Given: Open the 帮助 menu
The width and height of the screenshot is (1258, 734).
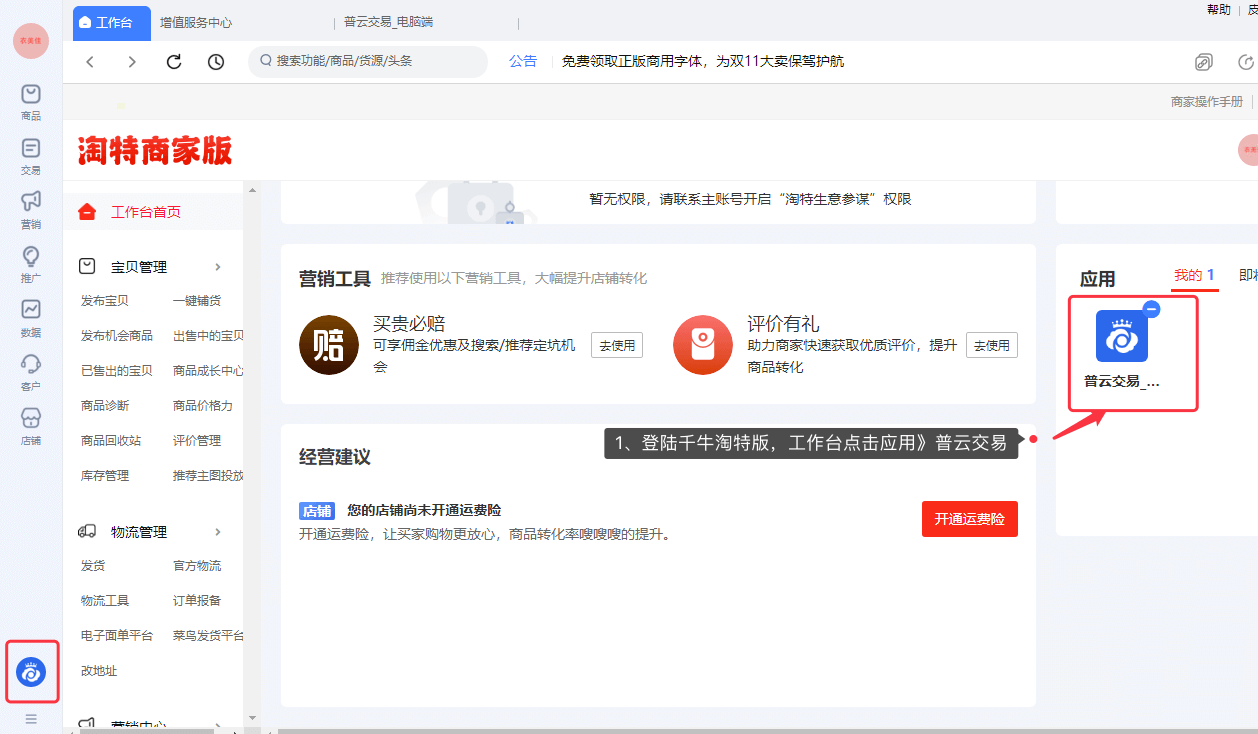Looking at the screenshot, I should coord(1219,10).
